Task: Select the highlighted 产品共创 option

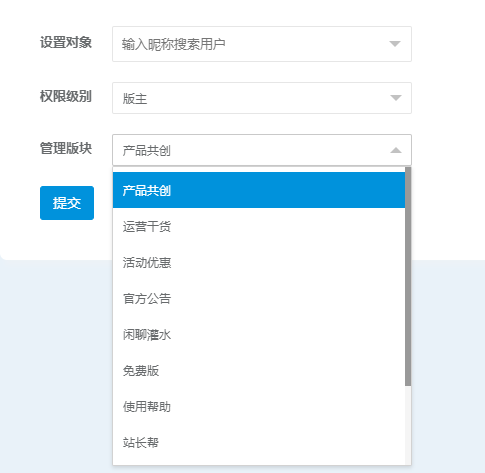Action: pyautogui.click(x=259, y=190)
